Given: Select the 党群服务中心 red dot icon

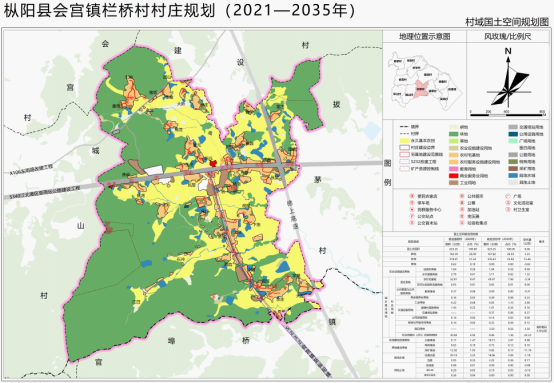Looking at the screenshot, I should click(411, 210).
